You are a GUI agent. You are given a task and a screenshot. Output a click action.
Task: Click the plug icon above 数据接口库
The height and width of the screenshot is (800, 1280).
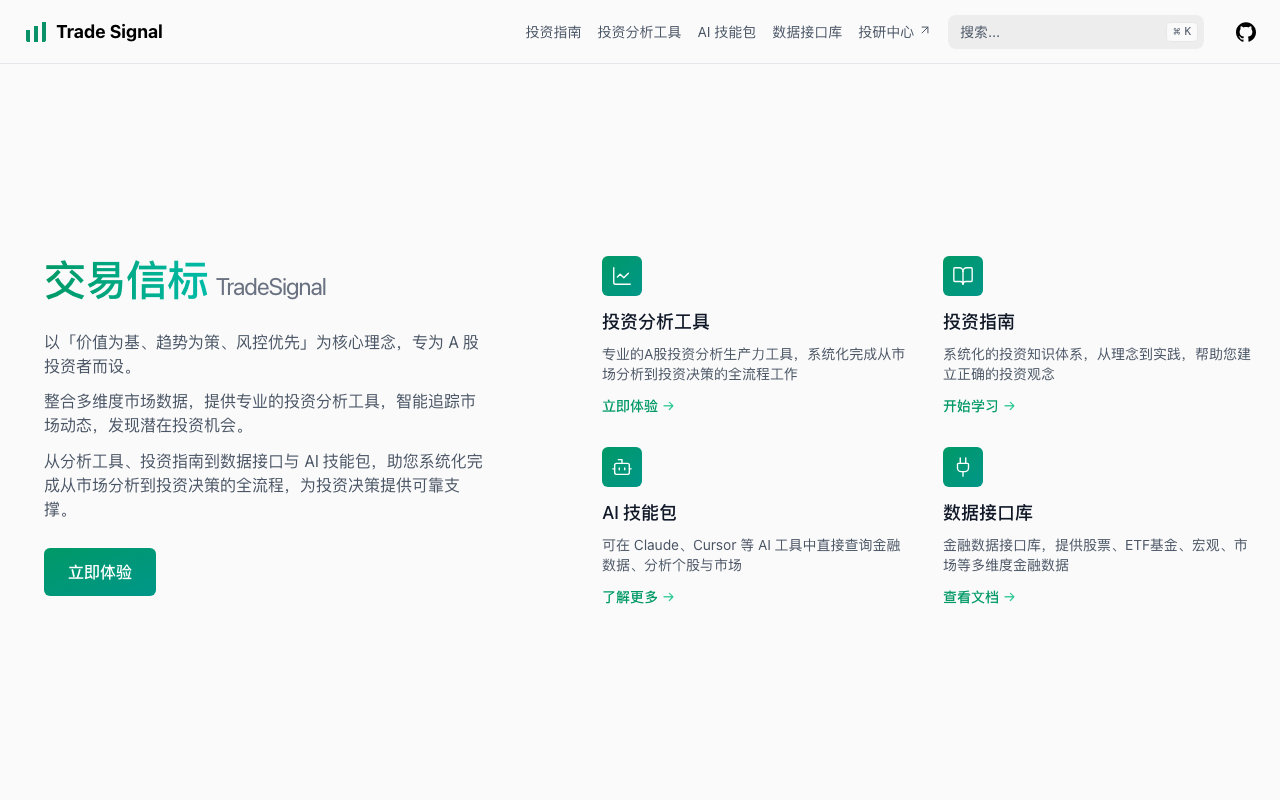coord(963,467)
